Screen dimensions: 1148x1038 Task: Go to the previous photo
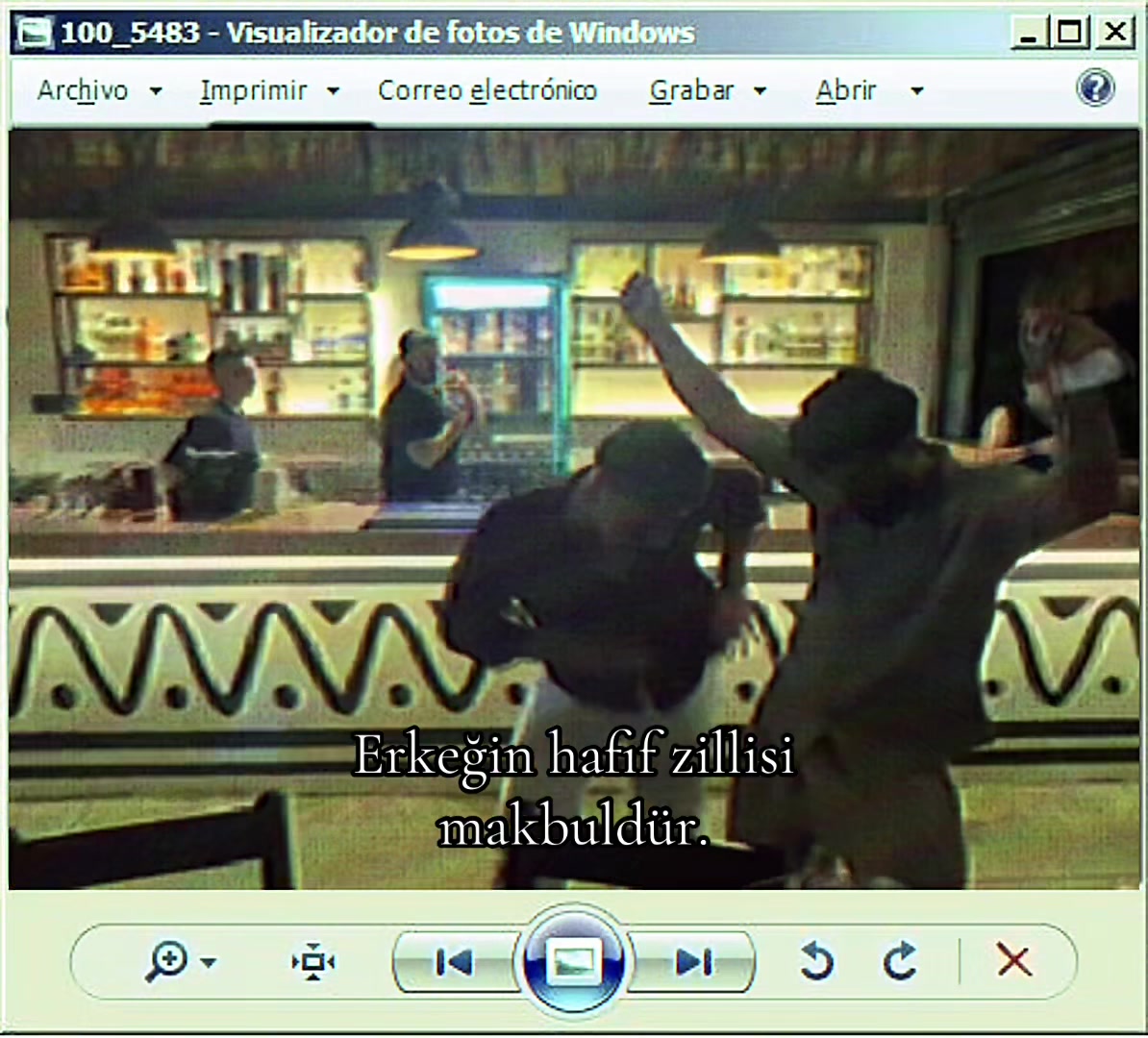(x=454, y=962)
